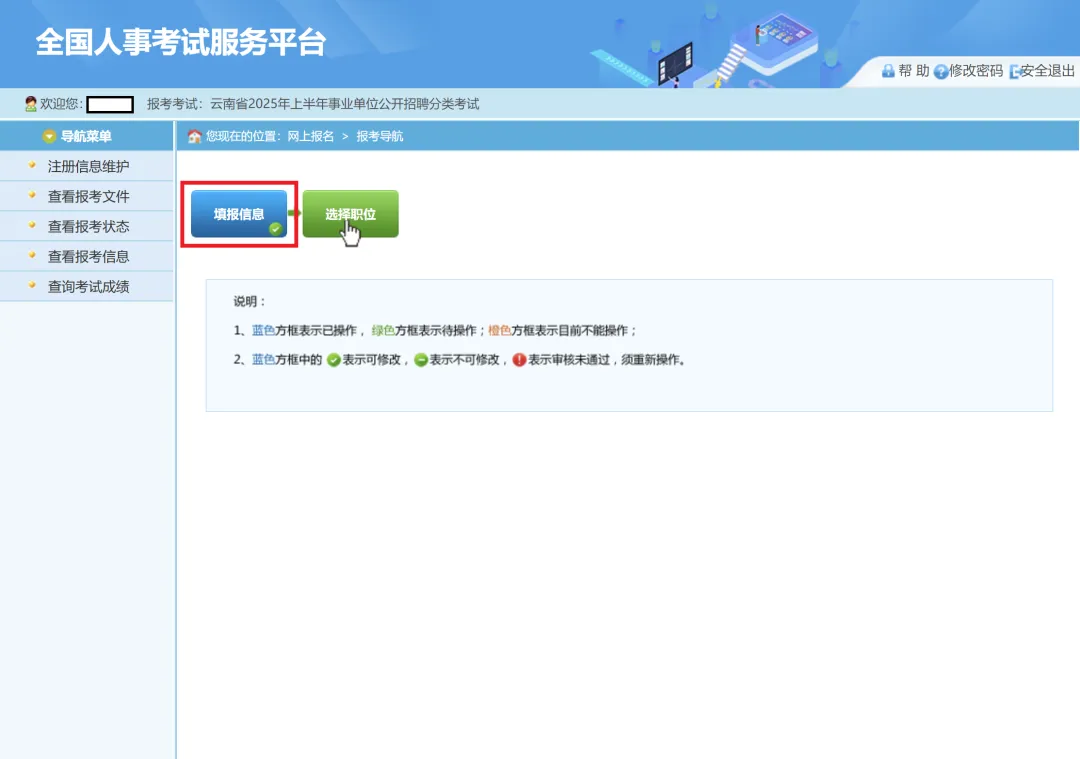Click the exit icon before 安全退出
The height and width of the screenshot is (759, 1080).
point(1015,71)
